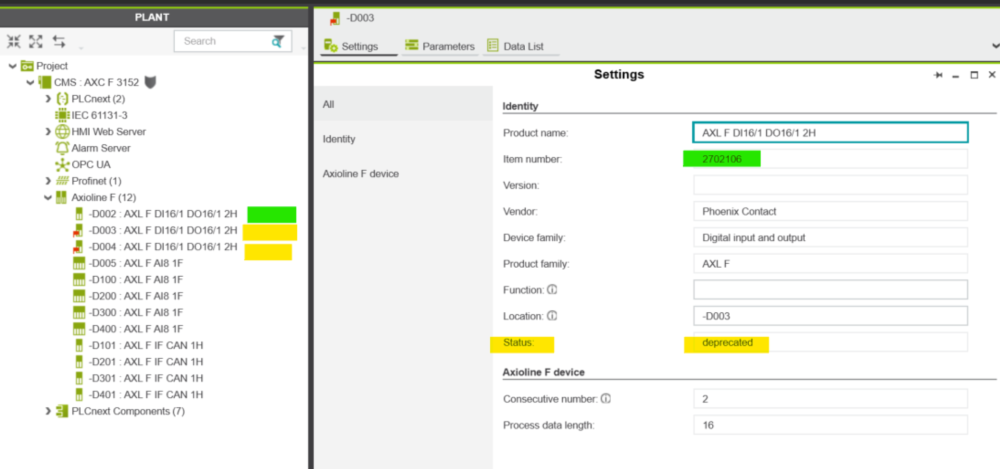Click the shield icon beside AXC F 3152
This screenshot has width=1000, height=469.
click(150, 83)
